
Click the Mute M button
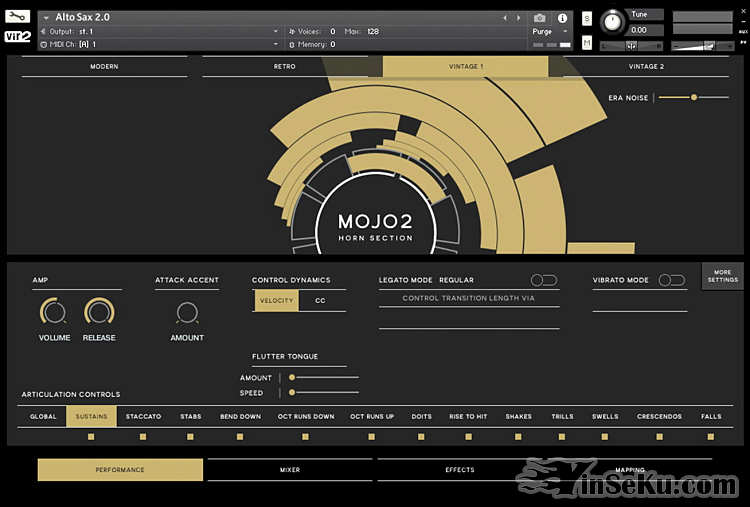pos(586,42)
